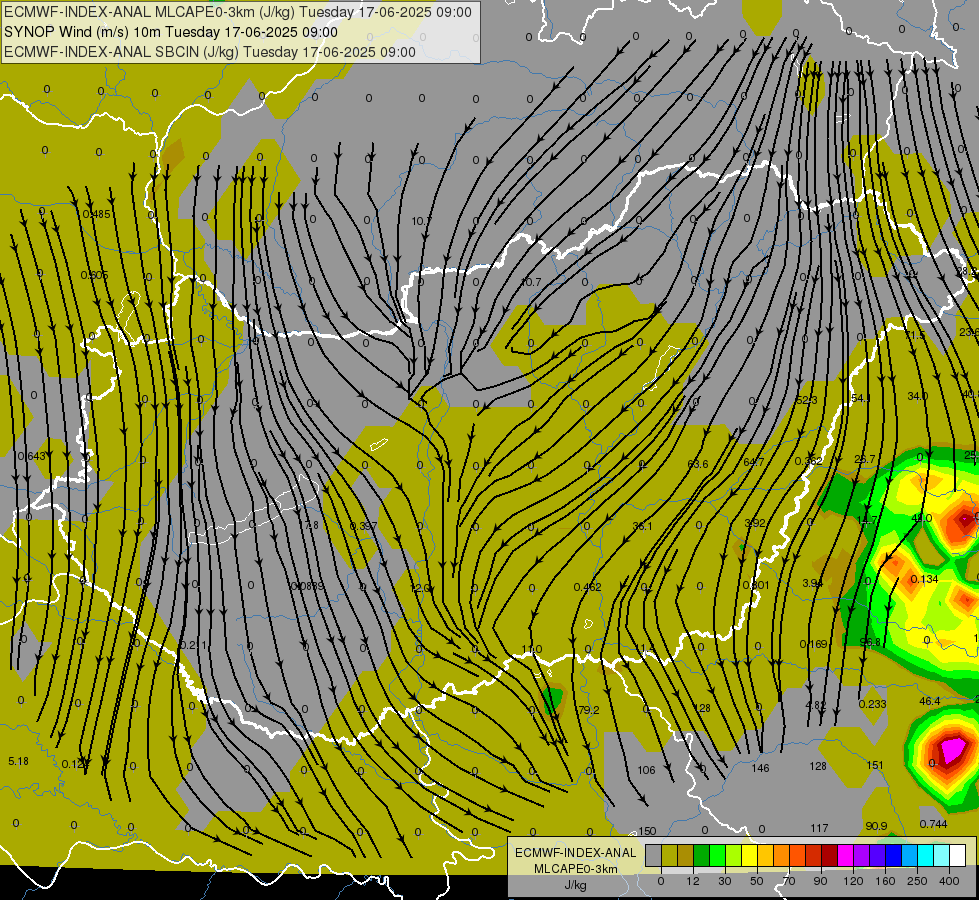This screenshot has width=979, height=900.
Task: Select the map value 34.0
Action: coord(918,397)
